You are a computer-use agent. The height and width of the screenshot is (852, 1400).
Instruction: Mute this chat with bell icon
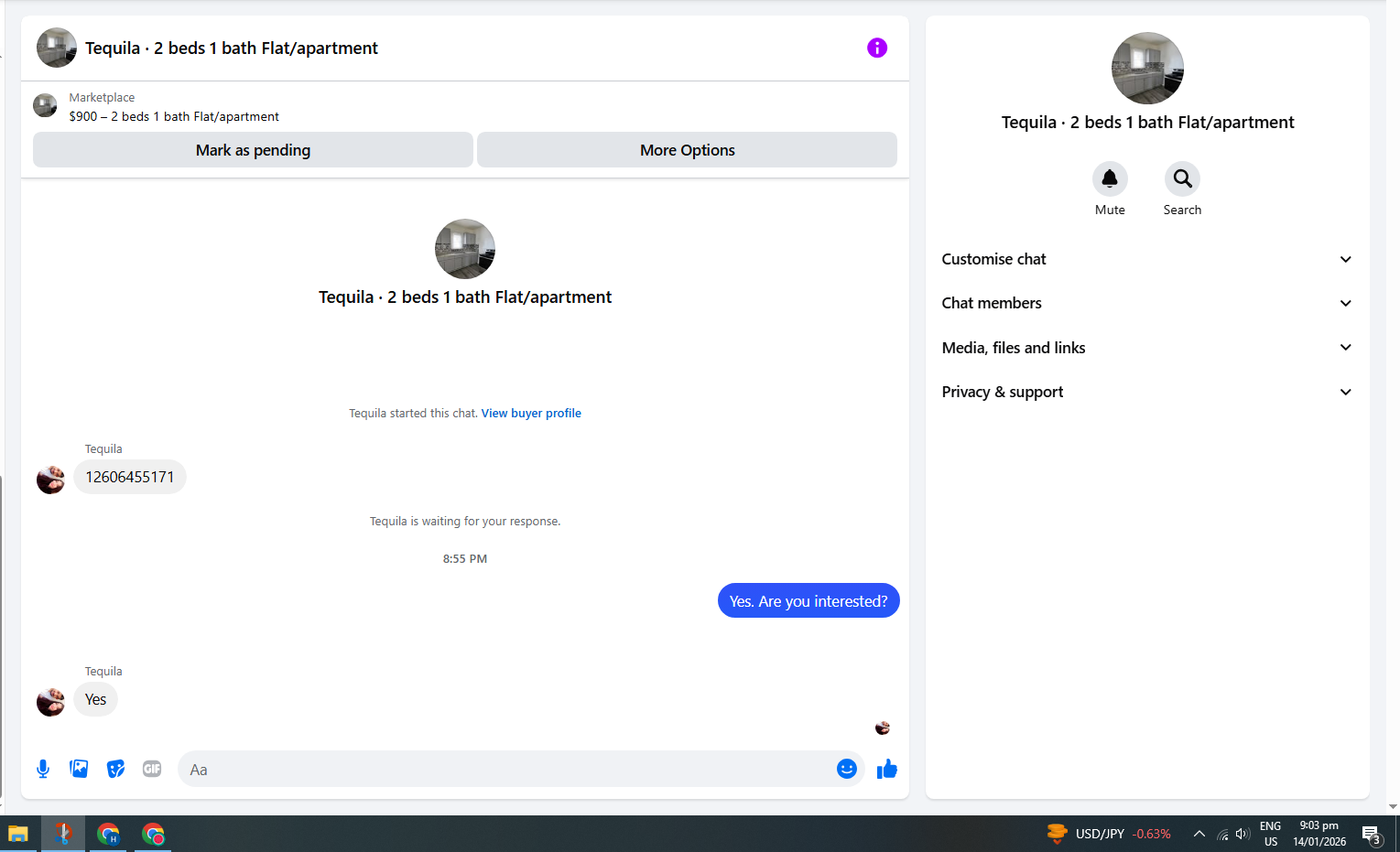coord(1110,178)
